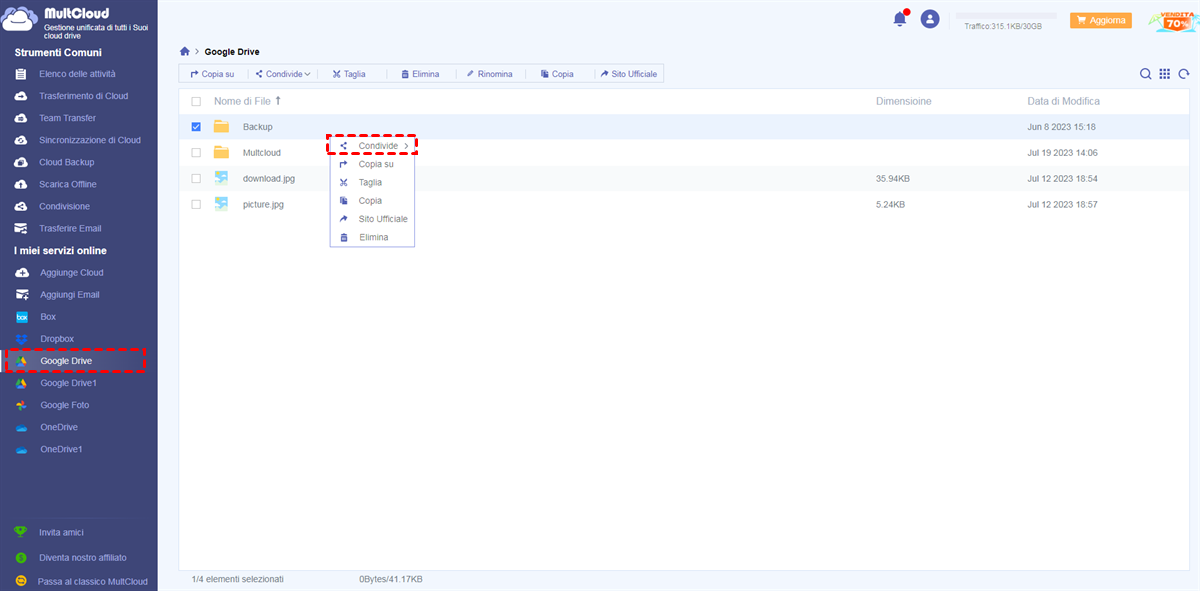Click the traffic usage progress bar
The width and height of the screenshot is (1200, 591).
(x=1006, y=17)
